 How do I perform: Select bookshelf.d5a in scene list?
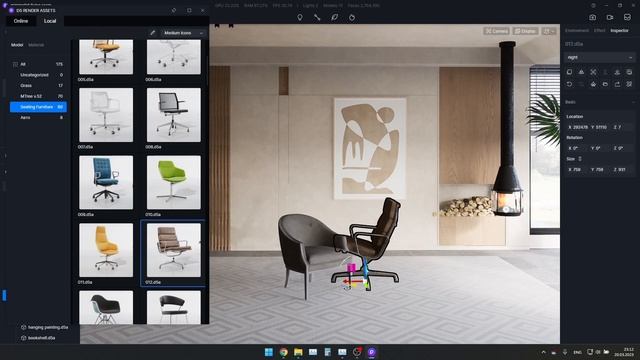pos(38,338)
